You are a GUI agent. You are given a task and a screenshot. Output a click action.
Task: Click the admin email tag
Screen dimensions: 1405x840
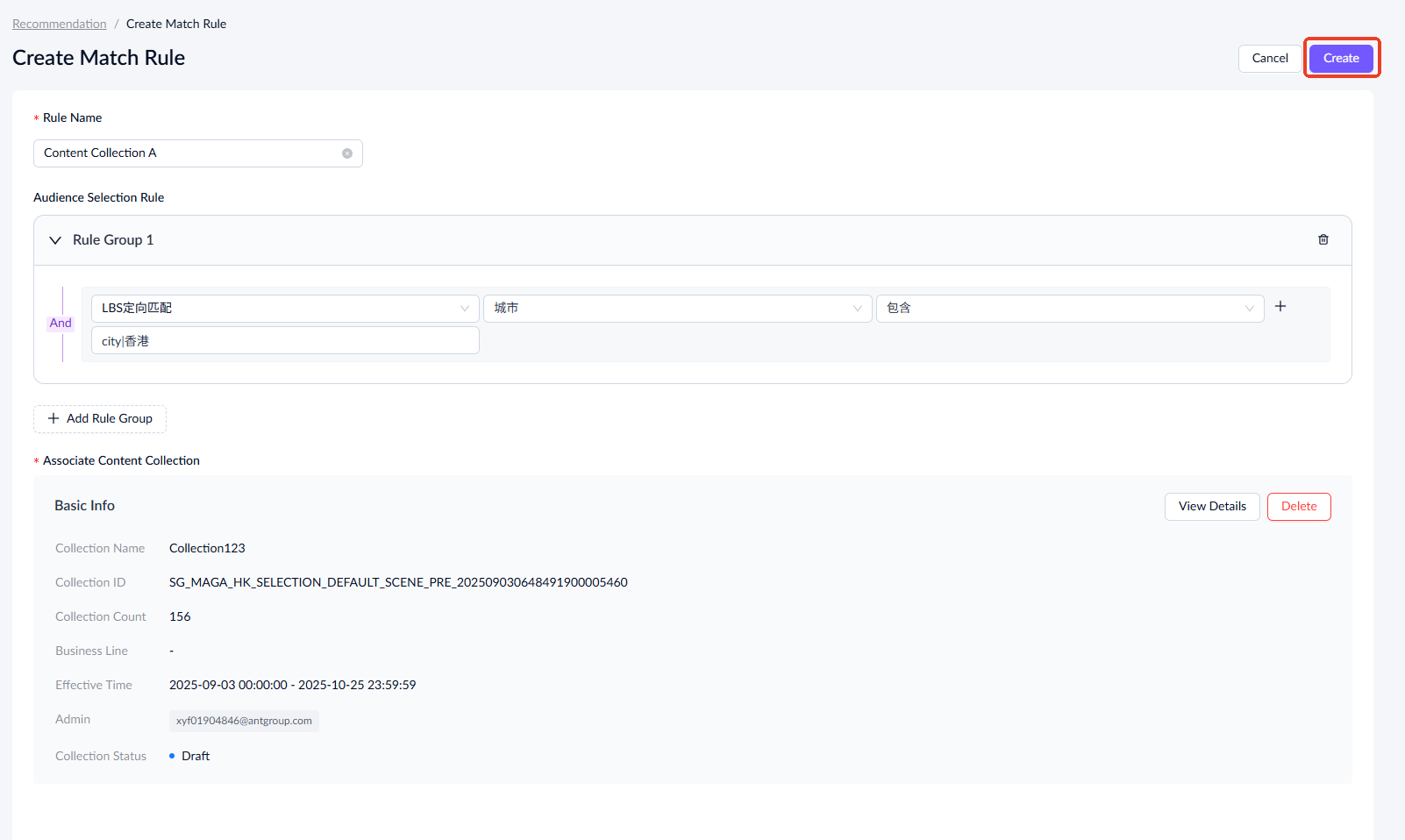coord(244,721)
